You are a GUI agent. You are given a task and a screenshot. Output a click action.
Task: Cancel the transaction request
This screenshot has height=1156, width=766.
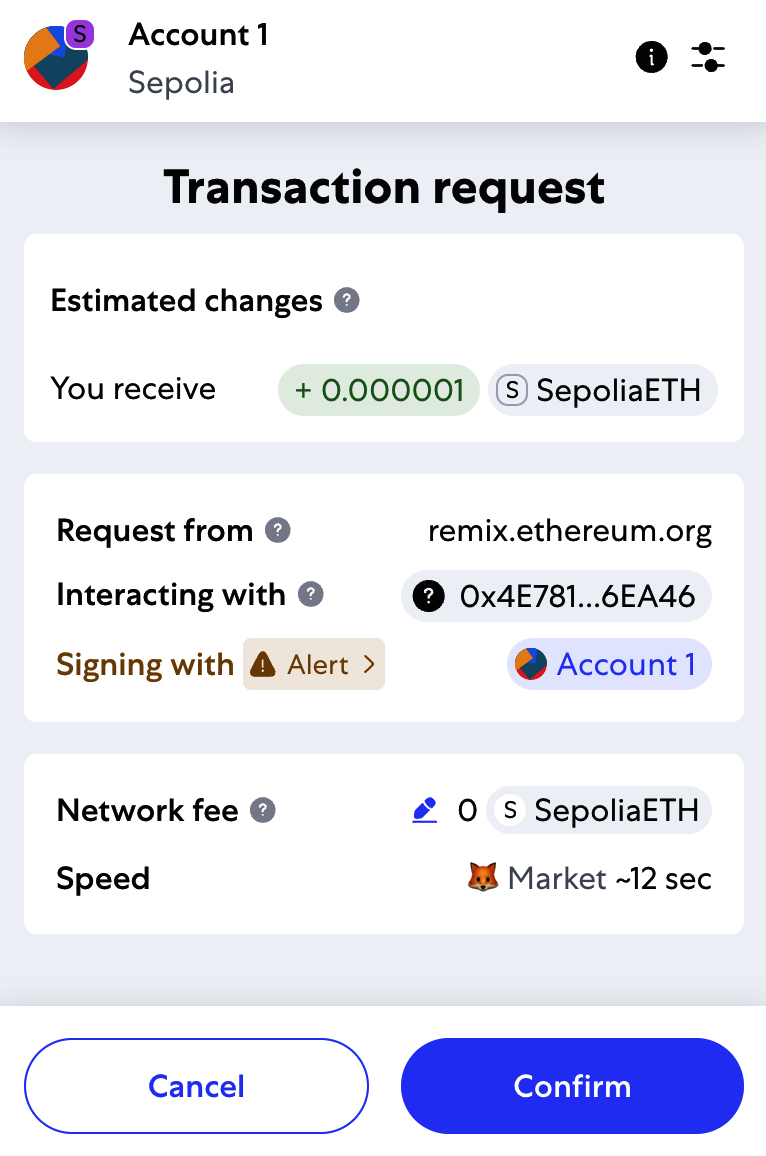pyautogui.click(x=196, y=1086)
